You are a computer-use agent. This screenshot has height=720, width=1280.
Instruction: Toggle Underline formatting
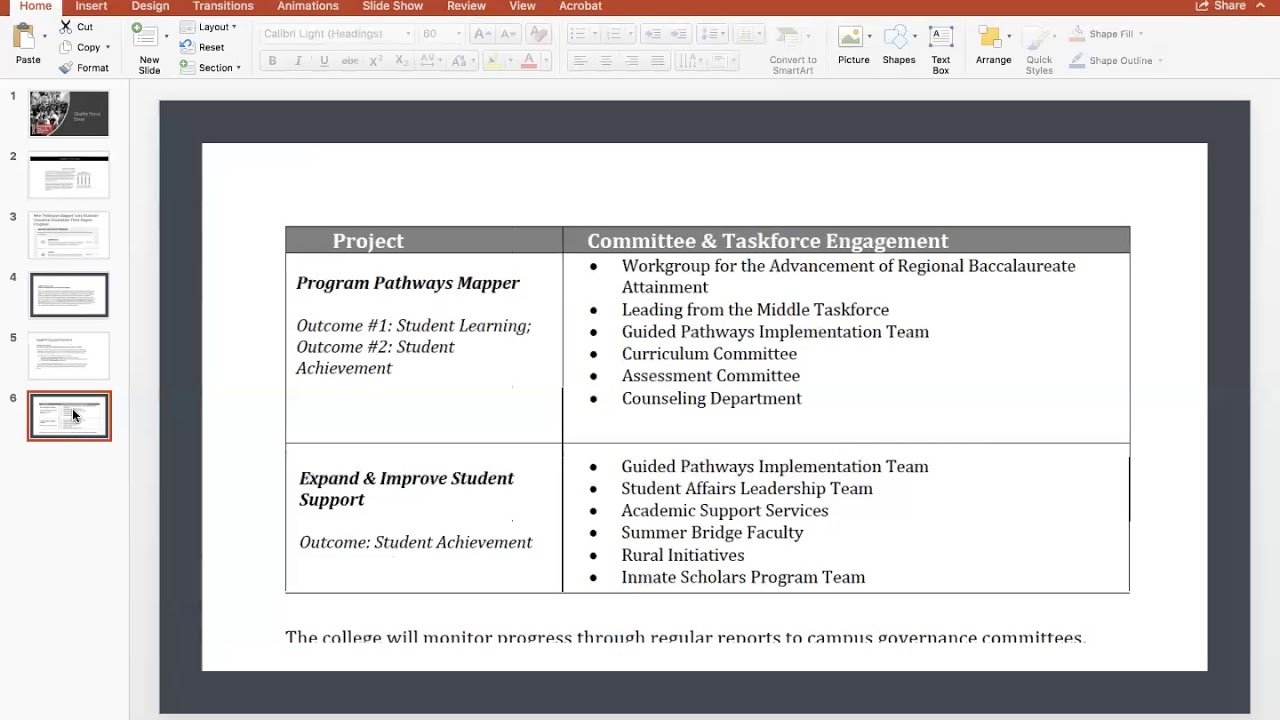[x=324, y=61]
